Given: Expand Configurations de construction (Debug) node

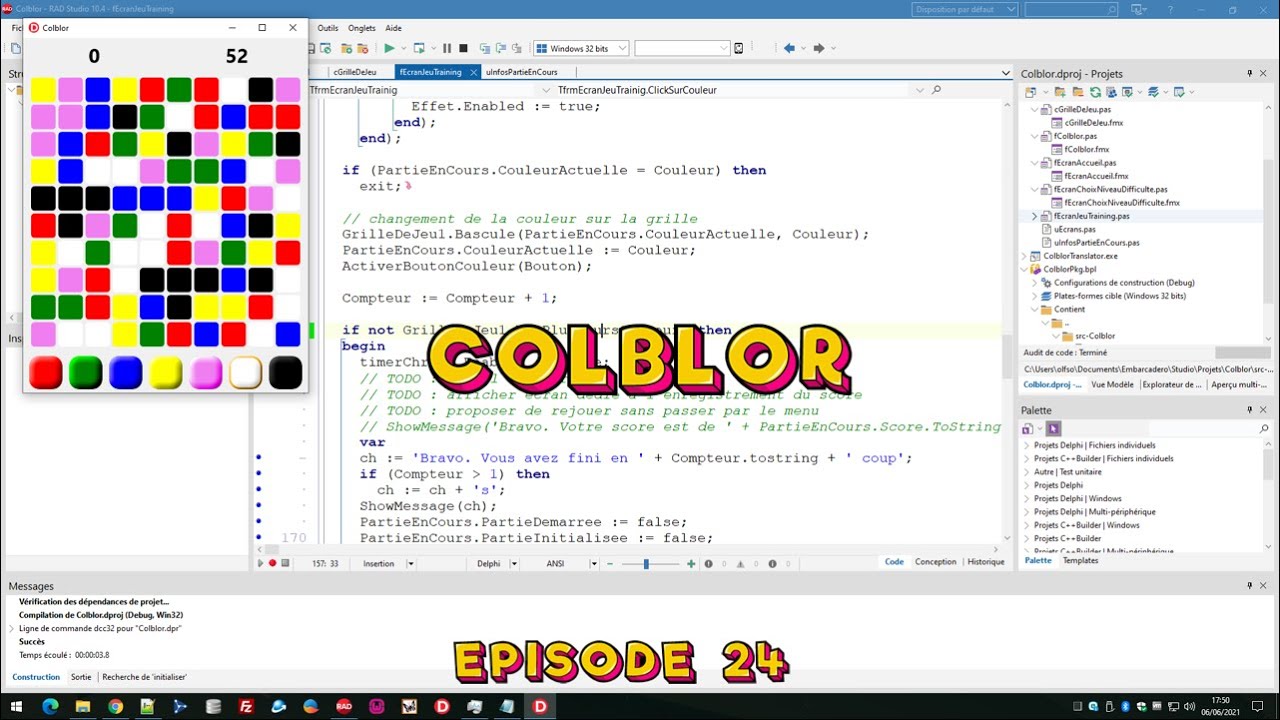Looking at the screenshot, I should [1035, 283].
